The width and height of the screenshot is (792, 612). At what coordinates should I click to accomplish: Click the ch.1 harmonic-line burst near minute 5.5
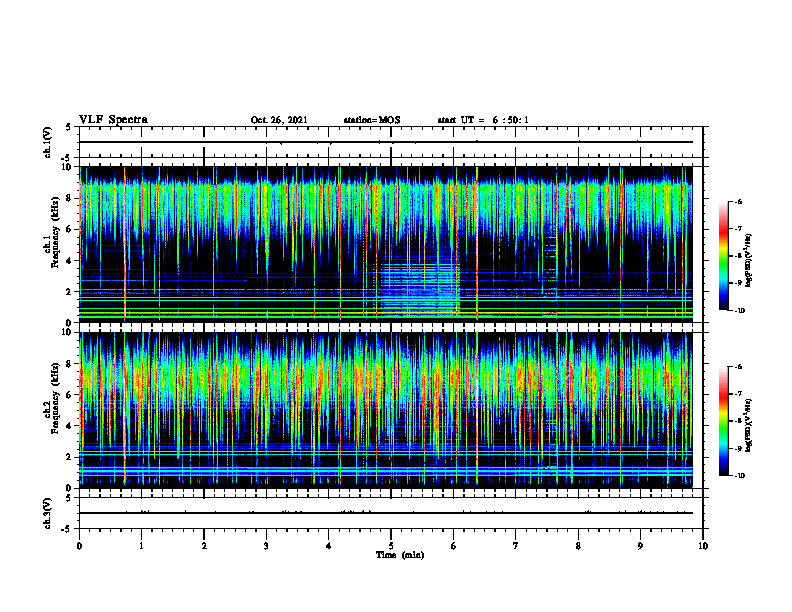pyautogui.click(x=418, y=288)
